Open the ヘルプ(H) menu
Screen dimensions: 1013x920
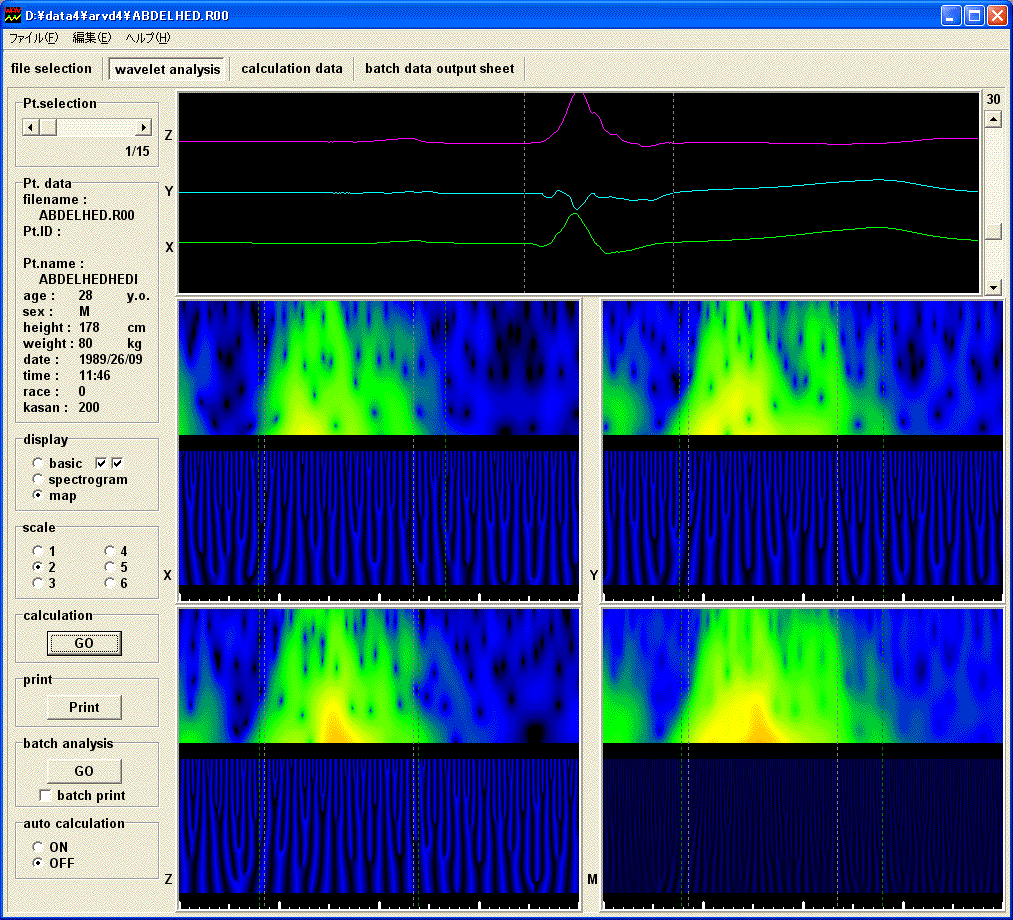coord(147,38)
